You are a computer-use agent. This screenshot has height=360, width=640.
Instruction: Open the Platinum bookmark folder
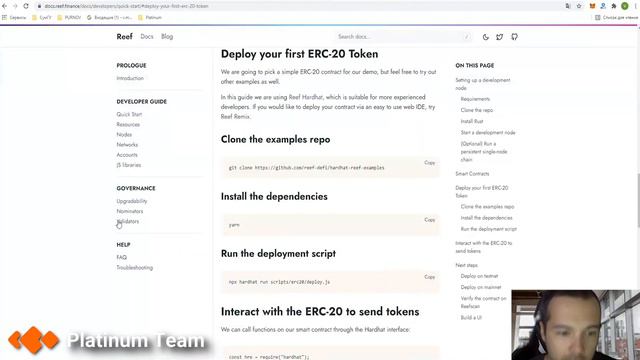(x=150, y=18)
